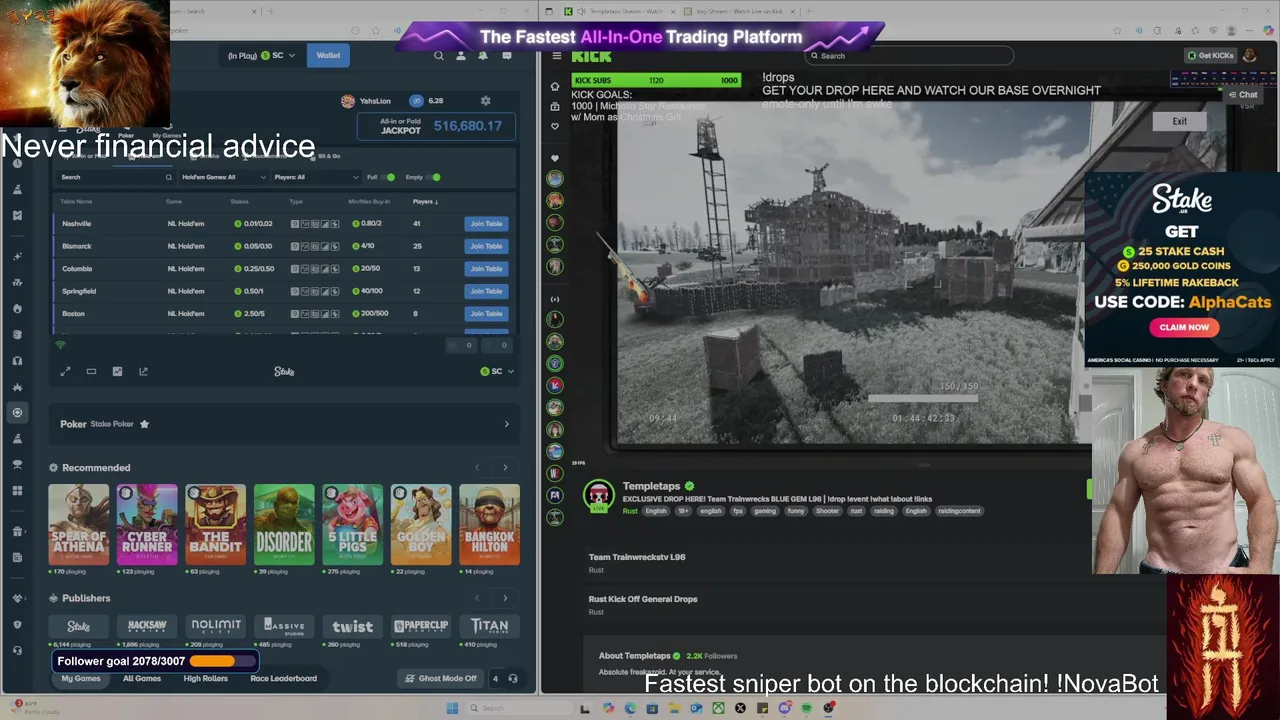Open Rust Kick Off General Drops

point(643,600)
